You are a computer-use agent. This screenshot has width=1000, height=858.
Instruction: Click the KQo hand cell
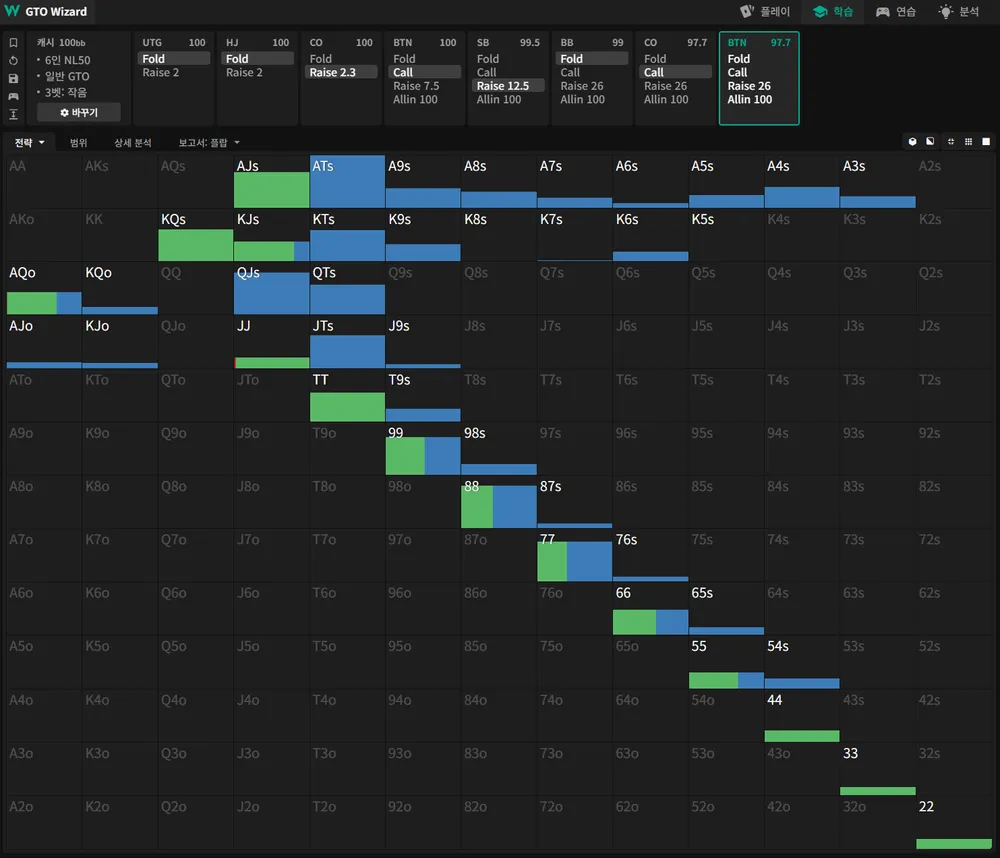pos(120,289)
